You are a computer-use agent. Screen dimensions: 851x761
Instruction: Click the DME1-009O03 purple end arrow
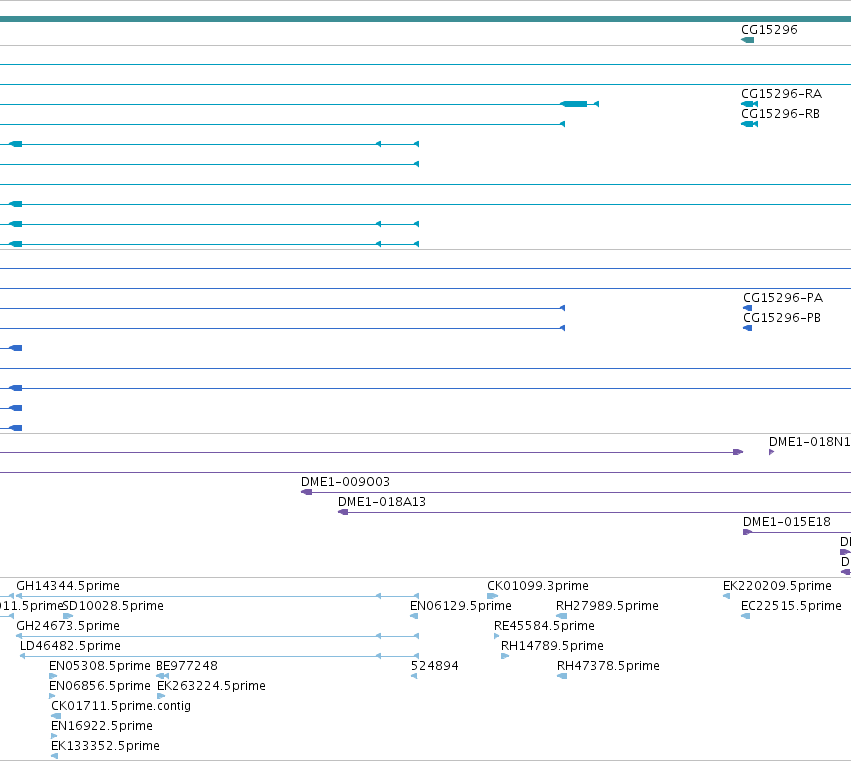(307, 492)
